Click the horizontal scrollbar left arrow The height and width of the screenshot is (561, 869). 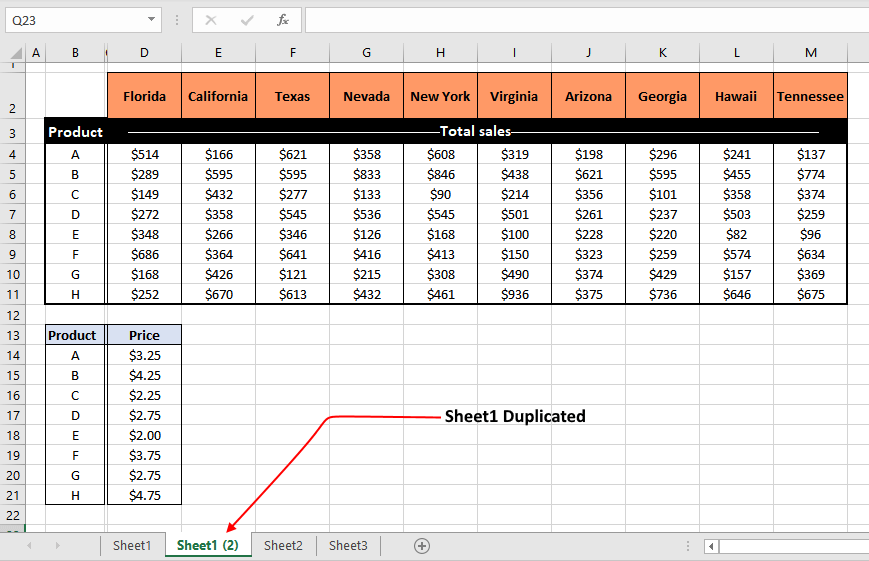click(x=711, y=546)
